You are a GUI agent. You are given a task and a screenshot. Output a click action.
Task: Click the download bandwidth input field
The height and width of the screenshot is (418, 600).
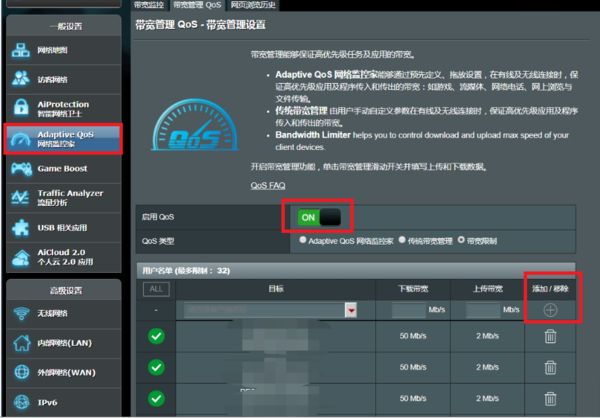click(409, 310)
